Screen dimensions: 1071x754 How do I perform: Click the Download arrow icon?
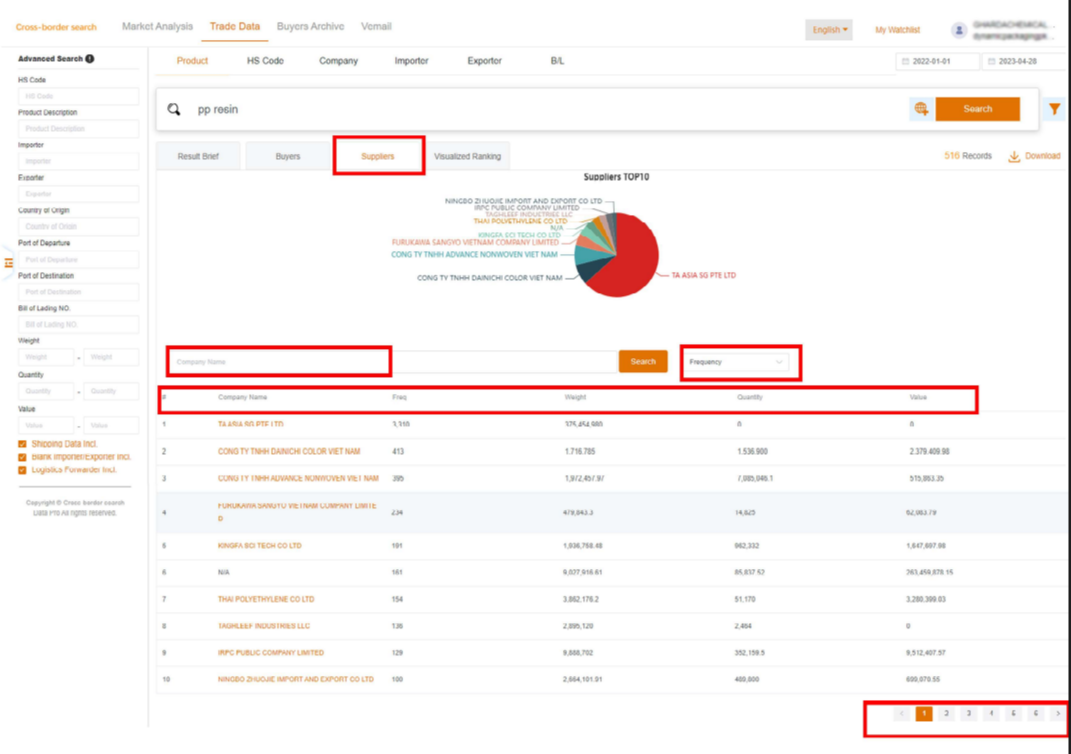1013,156
